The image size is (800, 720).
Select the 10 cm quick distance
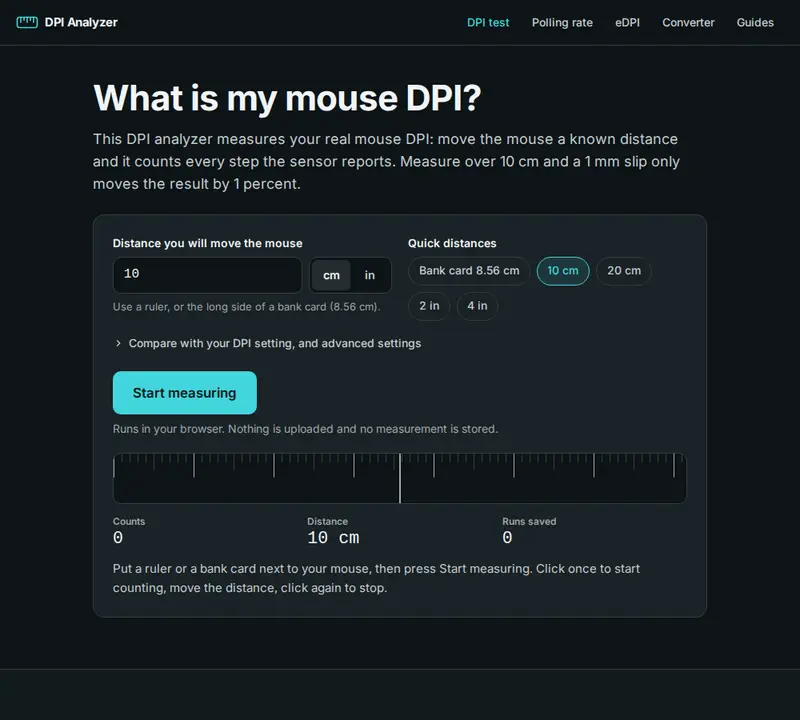[x=563, y=270]
